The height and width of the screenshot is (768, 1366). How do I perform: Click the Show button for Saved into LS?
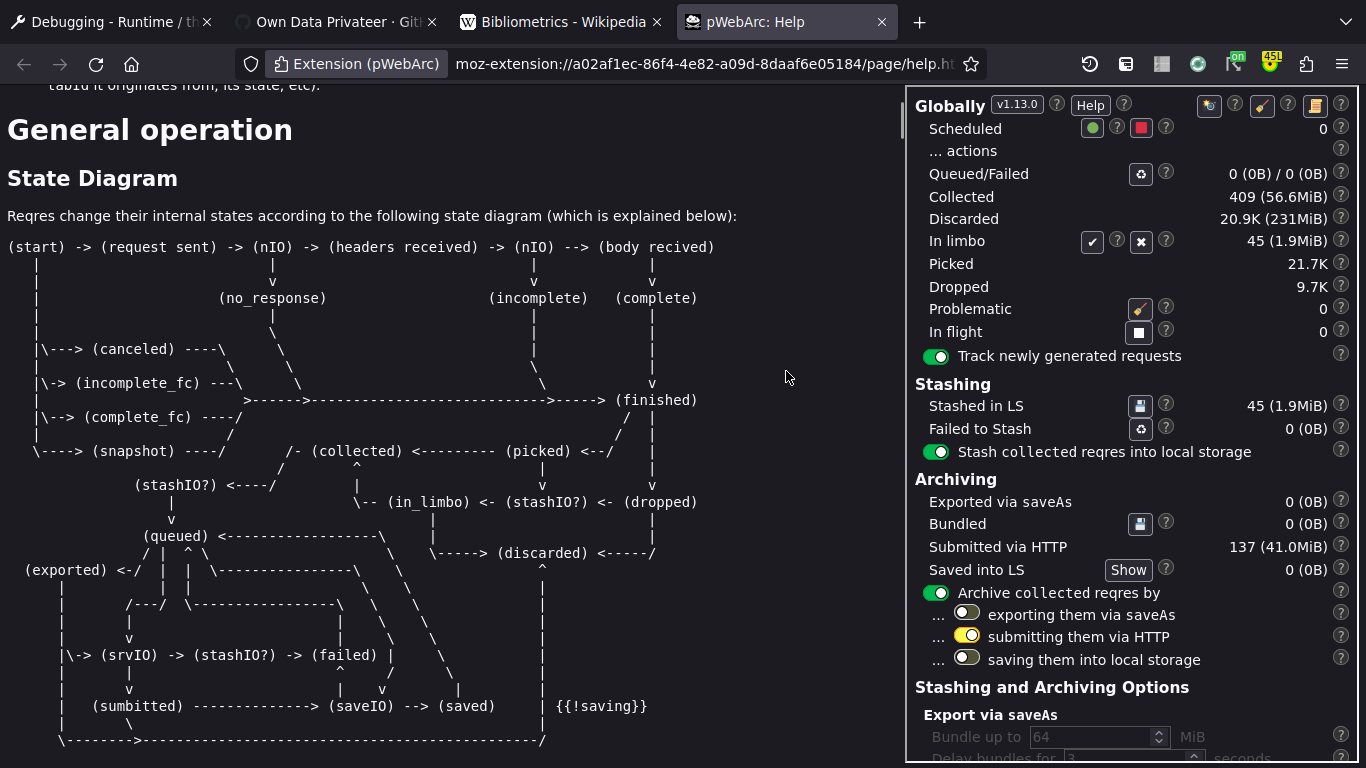pyautogui.click(x=1128, y=570)
